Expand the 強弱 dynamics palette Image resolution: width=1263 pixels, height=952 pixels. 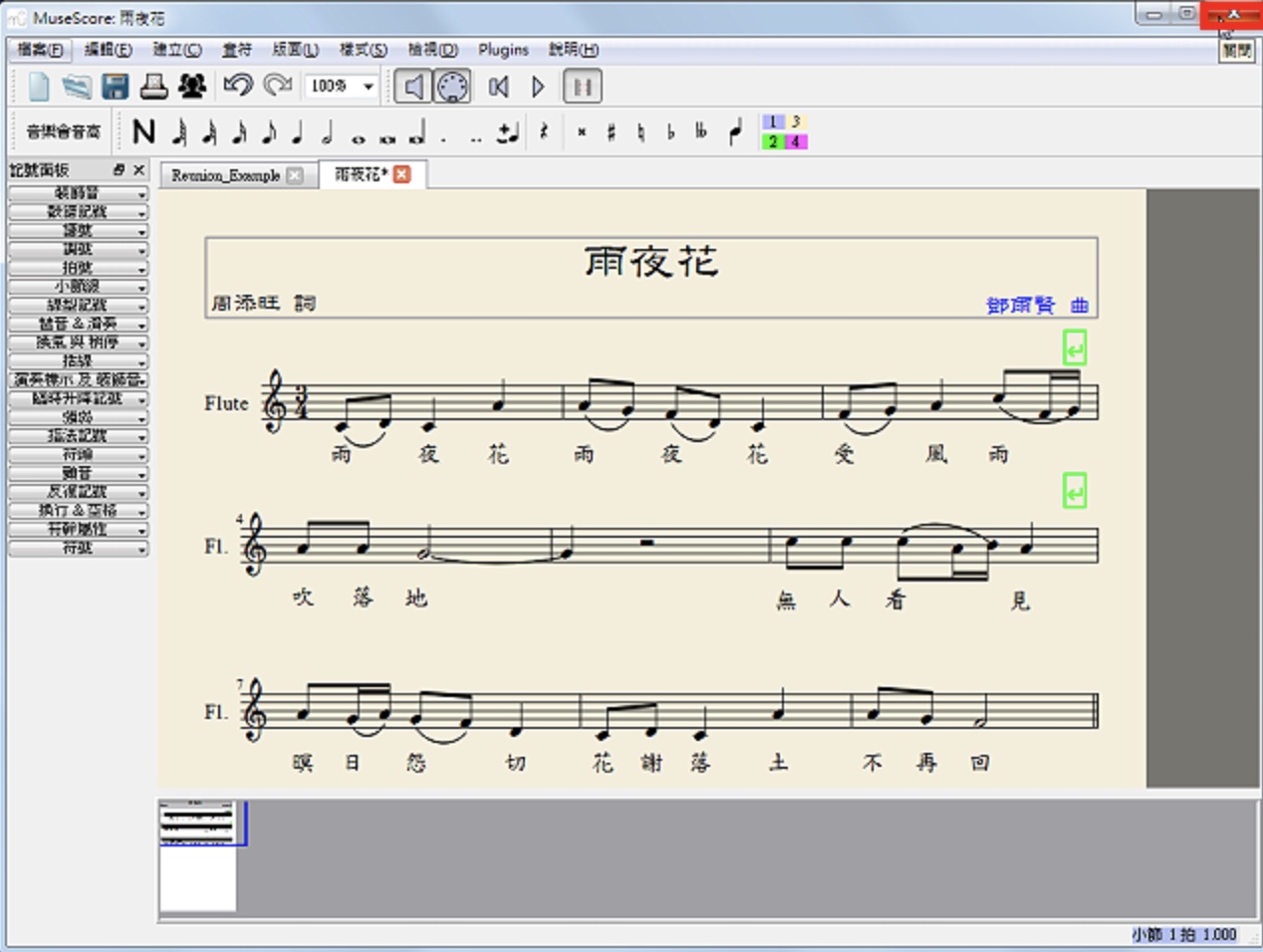79,417
